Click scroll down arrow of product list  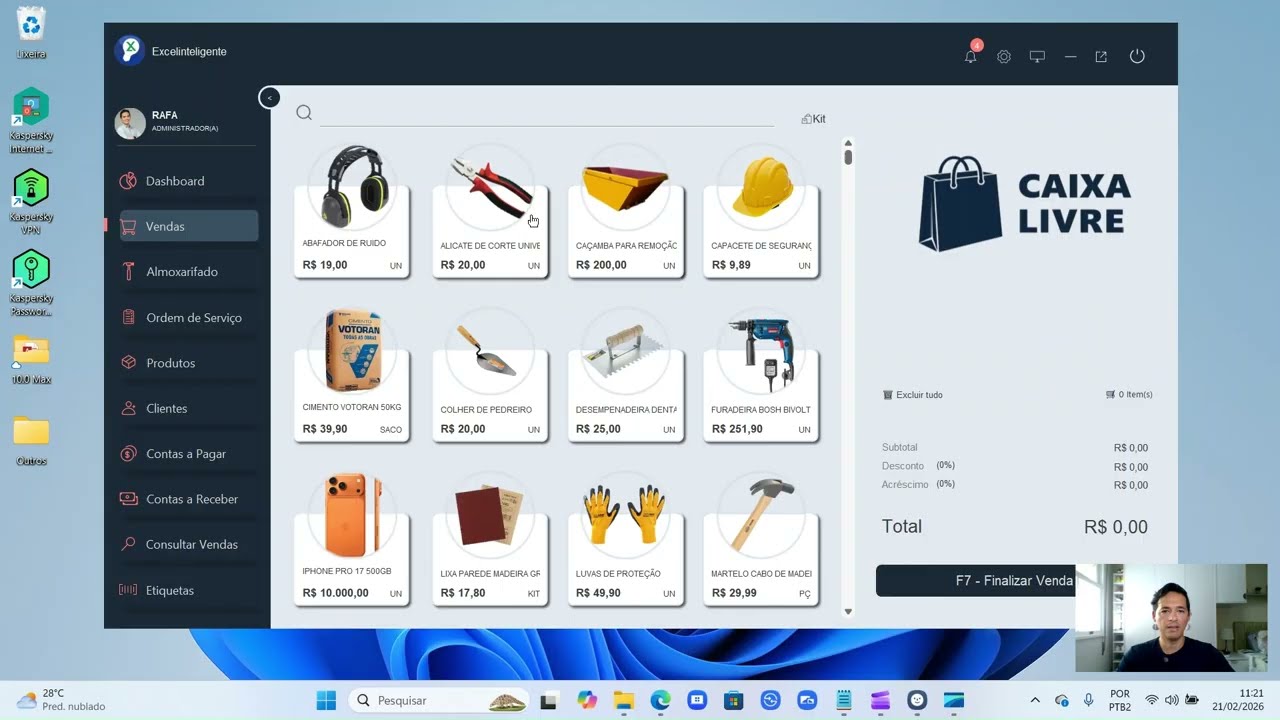848,611
